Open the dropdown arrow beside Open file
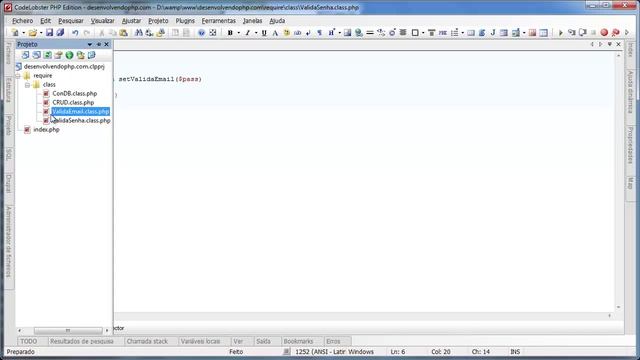The width and height of the screenshot is (640, 360). (x=41, y=33)
